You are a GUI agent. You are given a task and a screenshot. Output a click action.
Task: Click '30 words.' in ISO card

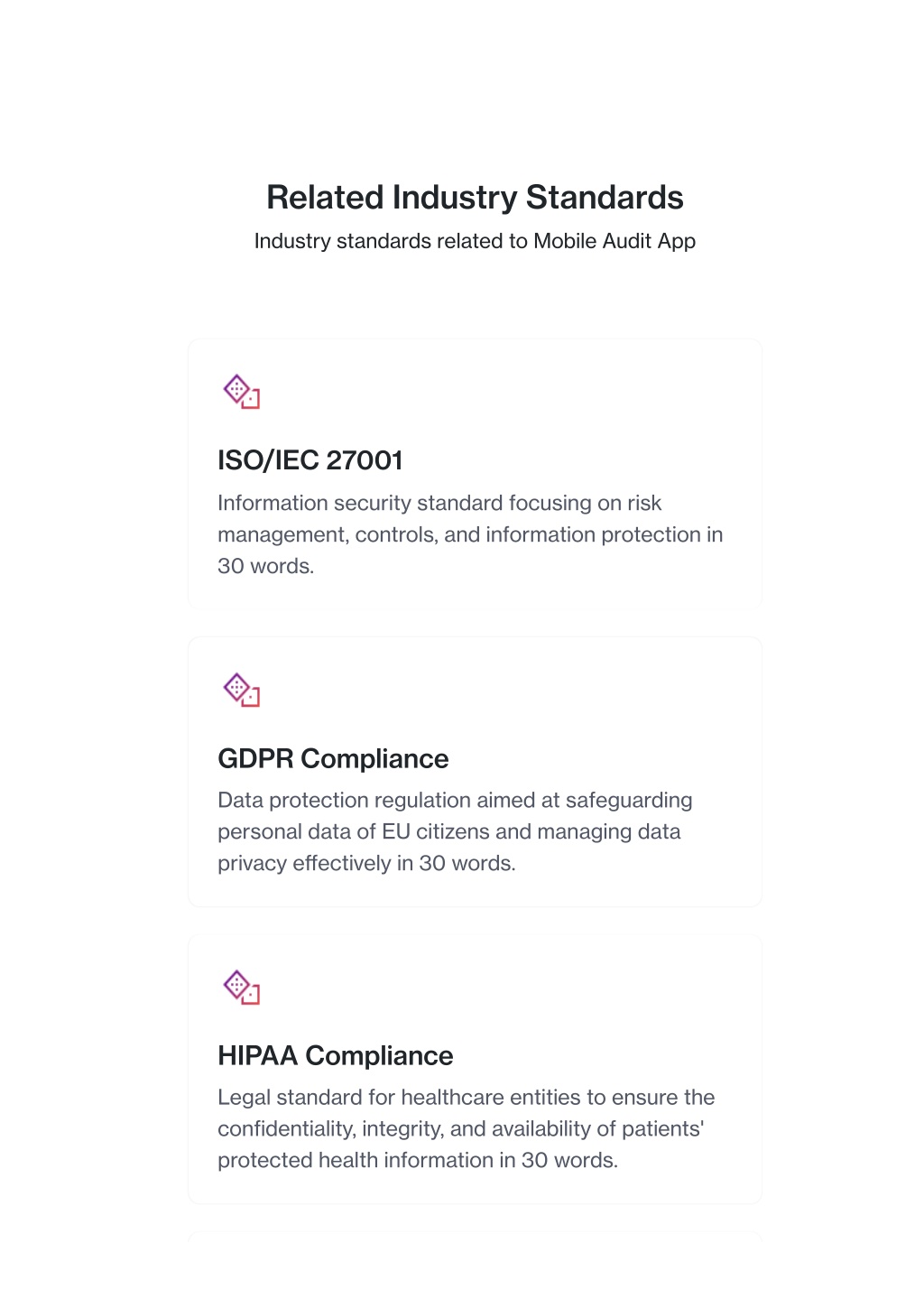[266, 566]
